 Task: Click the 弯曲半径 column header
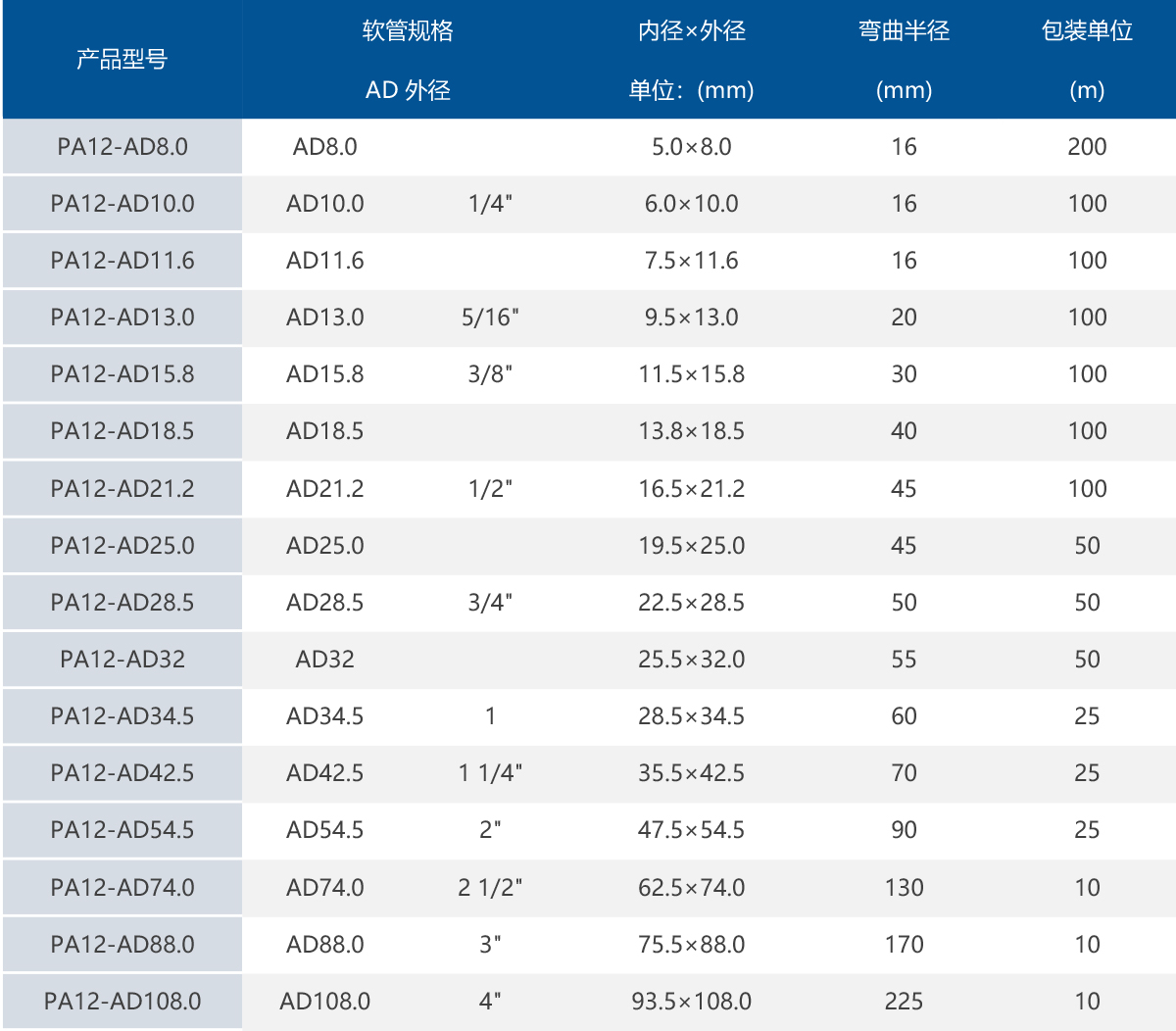click(904, 31)
